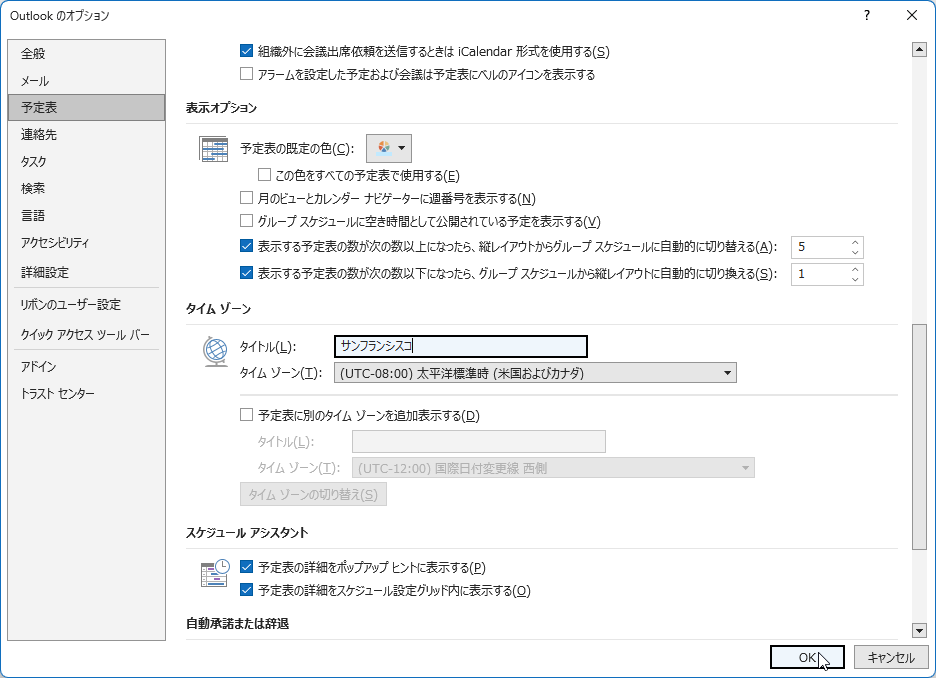Screen dimensions: 936x678
Task: Select the メール category
Action: point(87,81)
